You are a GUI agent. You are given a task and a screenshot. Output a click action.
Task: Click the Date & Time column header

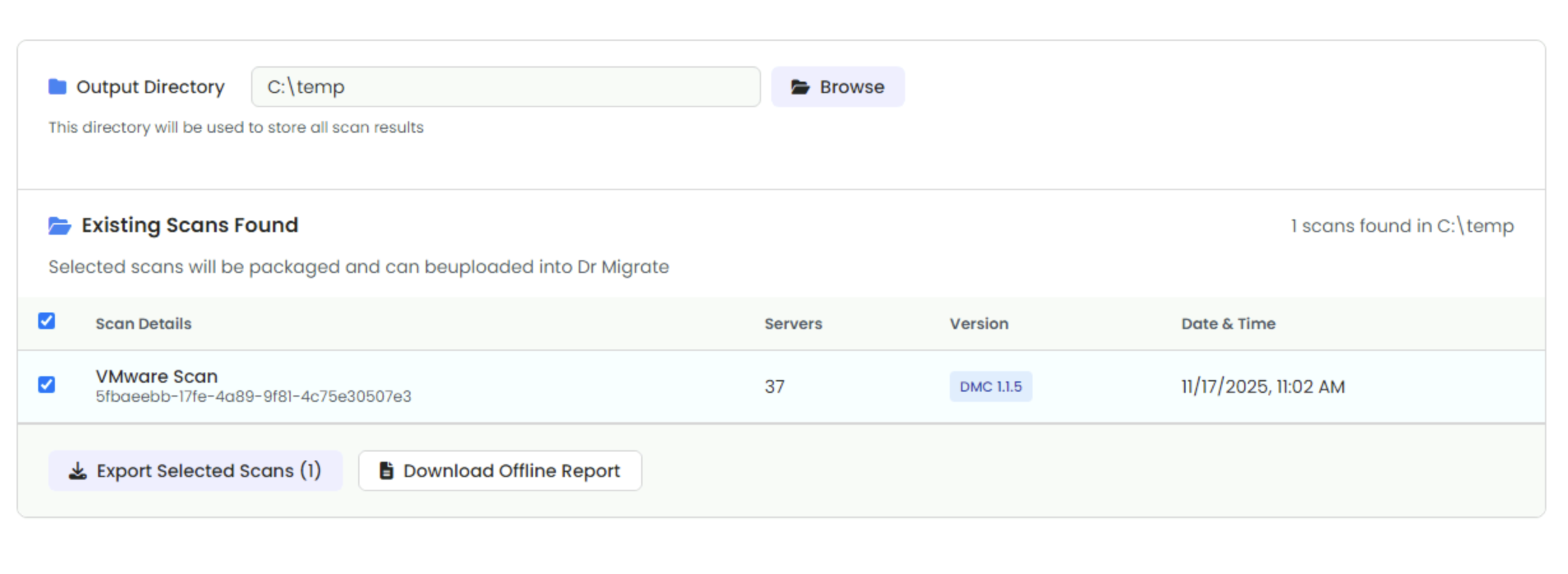(x=1228, y=324)
